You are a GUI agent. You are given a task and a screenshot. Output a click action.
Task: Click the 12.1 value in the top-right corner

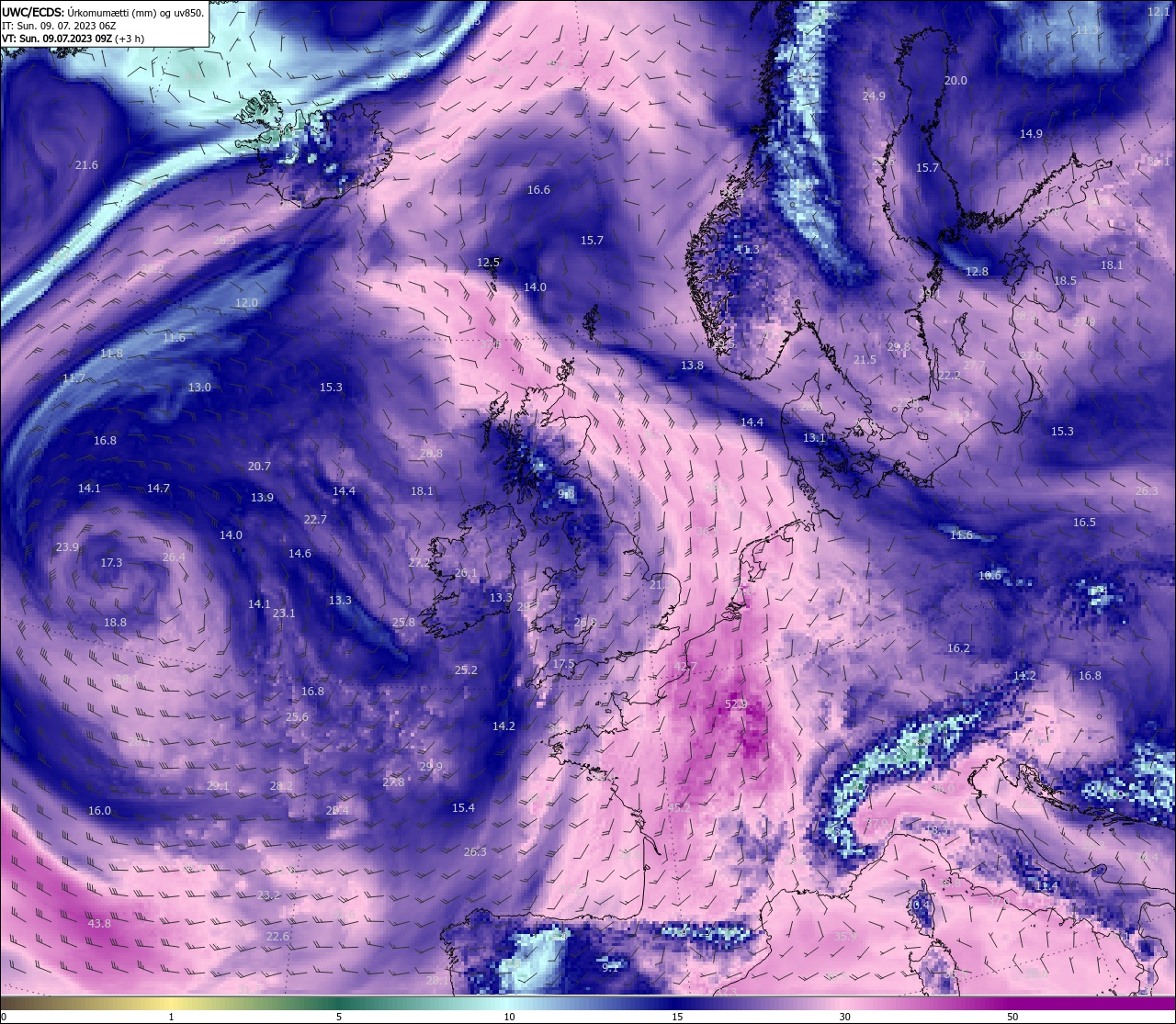click(x=1159, y=12)
